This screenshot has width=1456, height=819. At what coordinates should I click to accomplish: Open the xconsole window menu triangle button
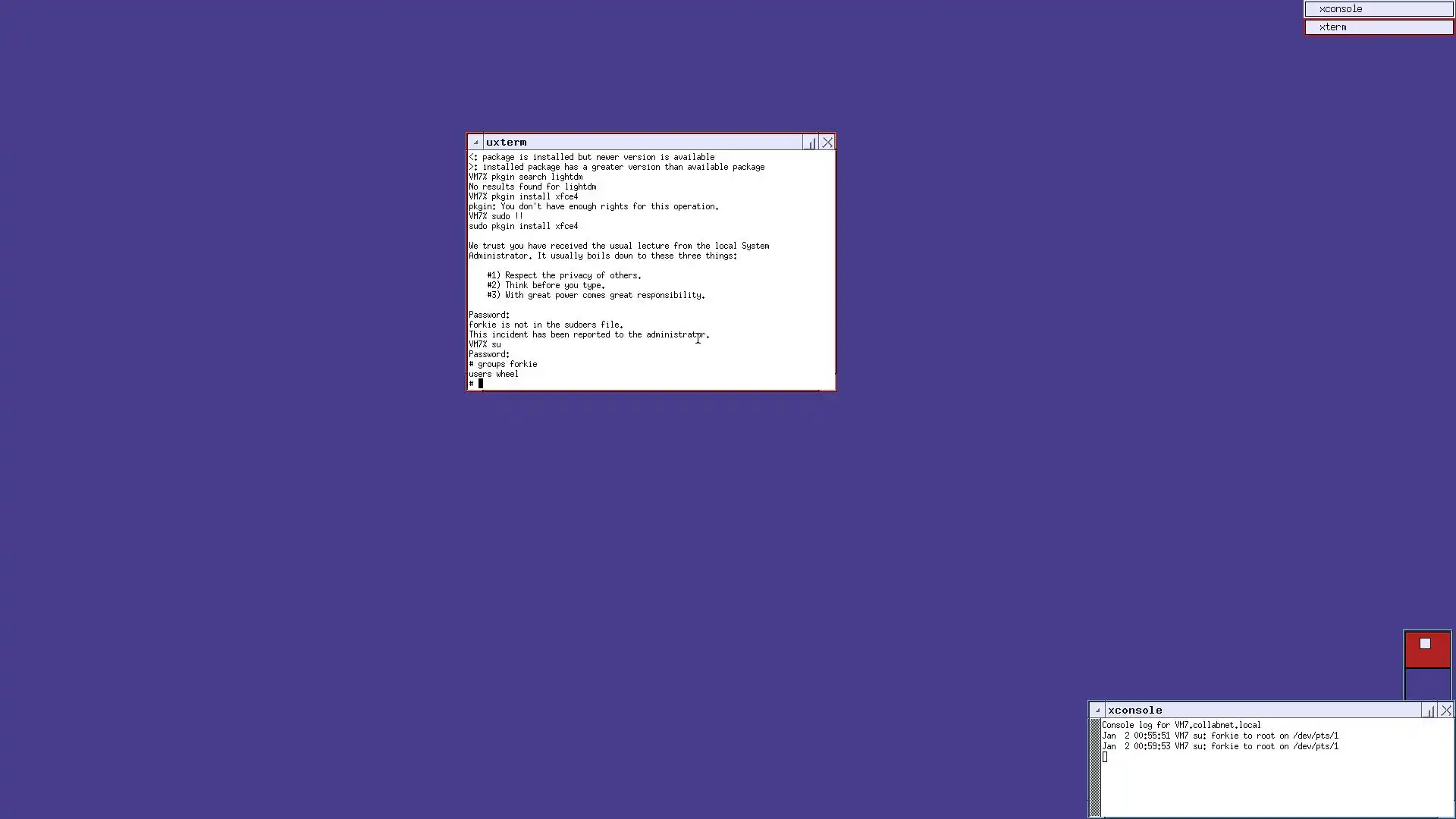tap(1097, 711)
